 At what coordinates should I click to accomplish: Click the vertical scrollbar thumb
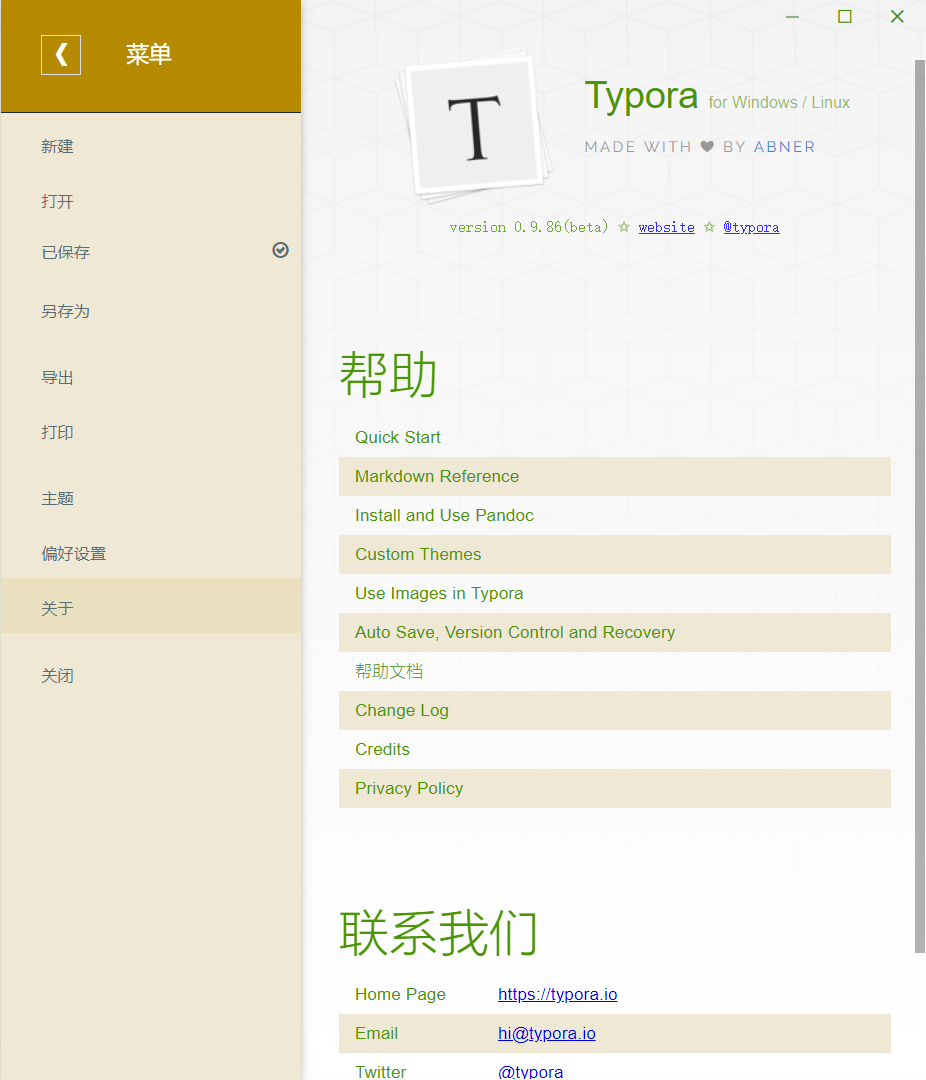coord(919,506)
